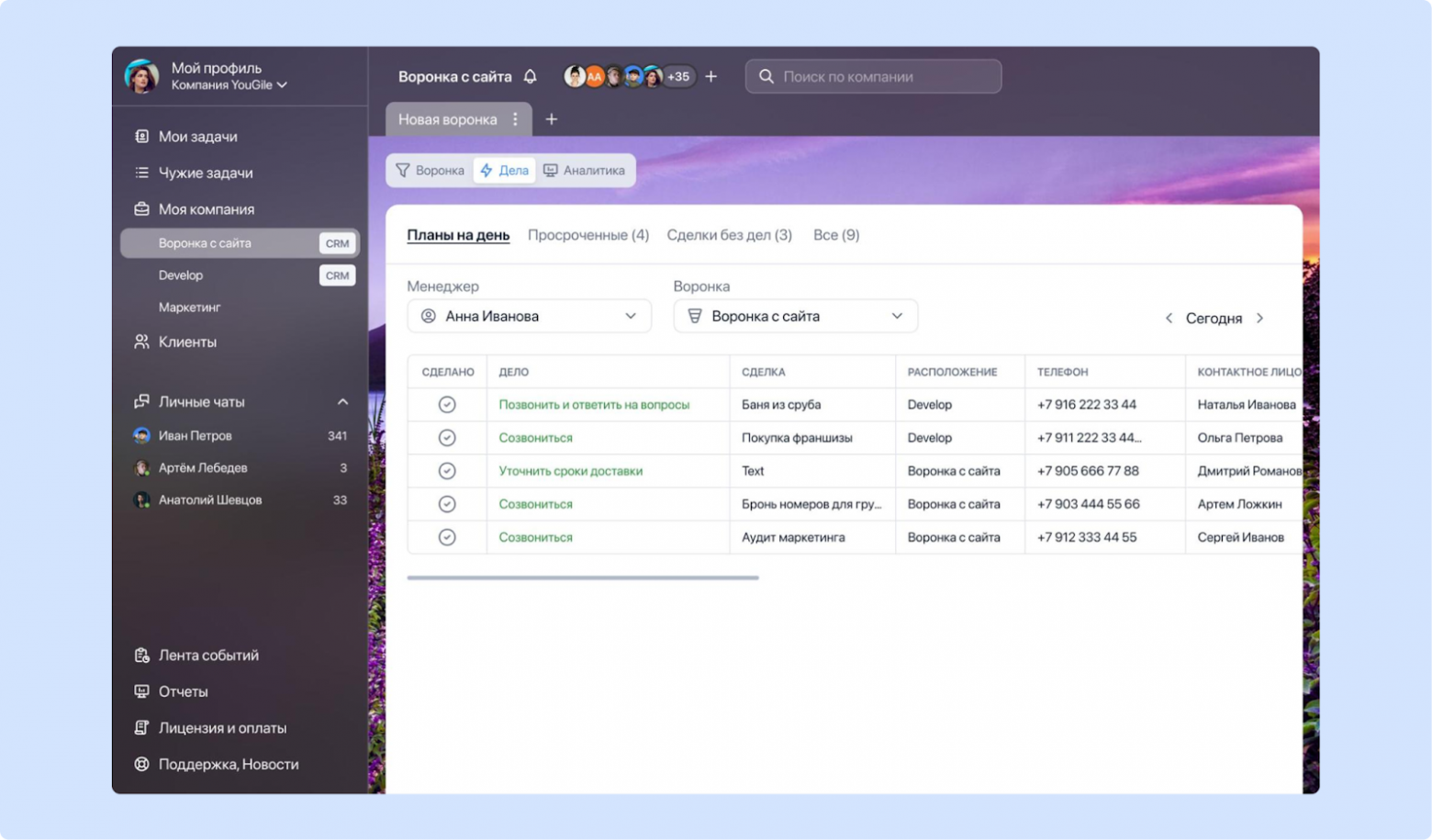Image resolution: width=1432 pixels, height=840 pixels.
Task: Open the Воронка с сайта funnel dropdown
Action: tap(795, 316)
